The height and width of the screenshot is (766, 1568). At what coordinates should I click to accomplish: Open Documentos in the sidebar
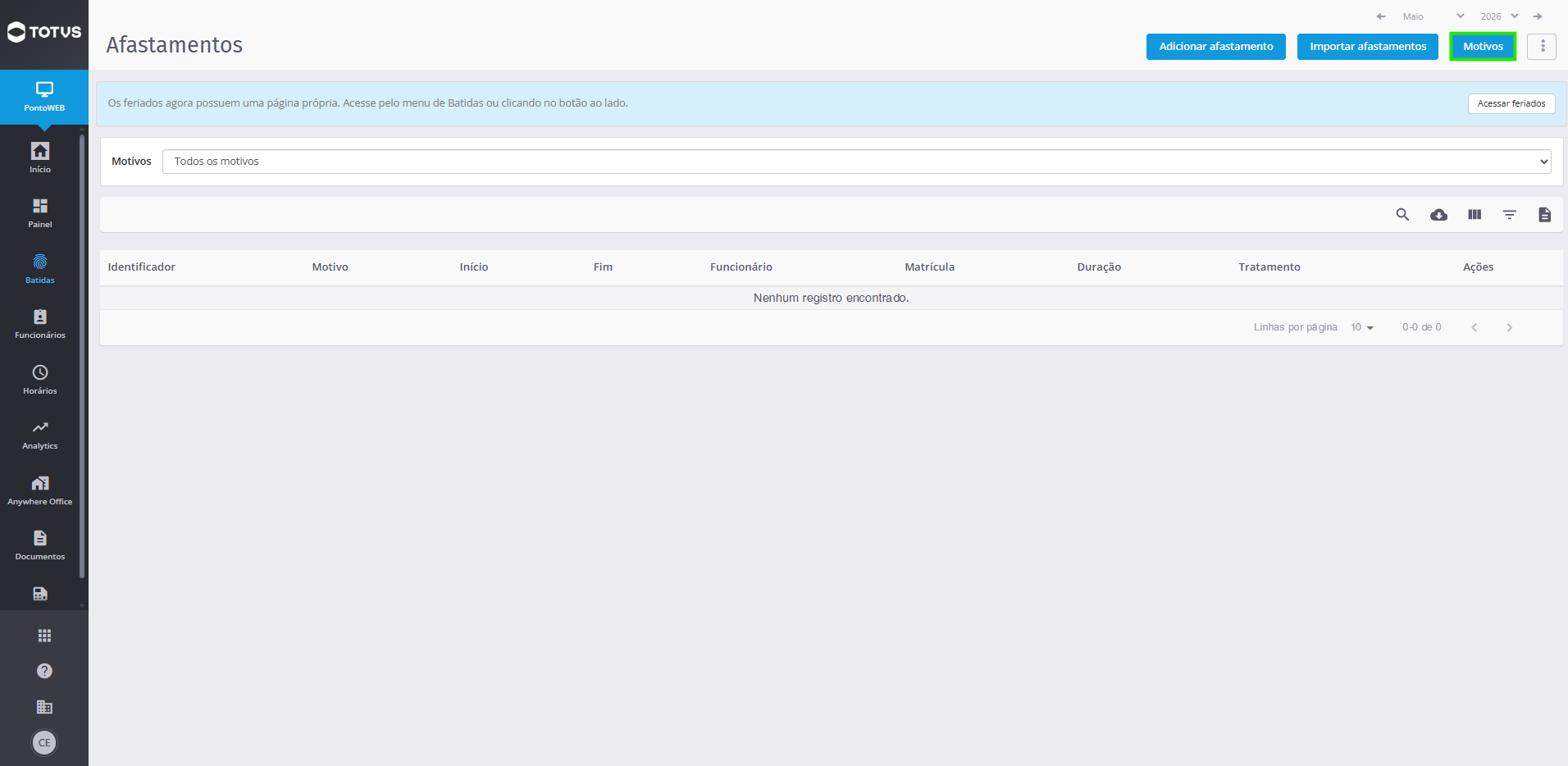40,545
